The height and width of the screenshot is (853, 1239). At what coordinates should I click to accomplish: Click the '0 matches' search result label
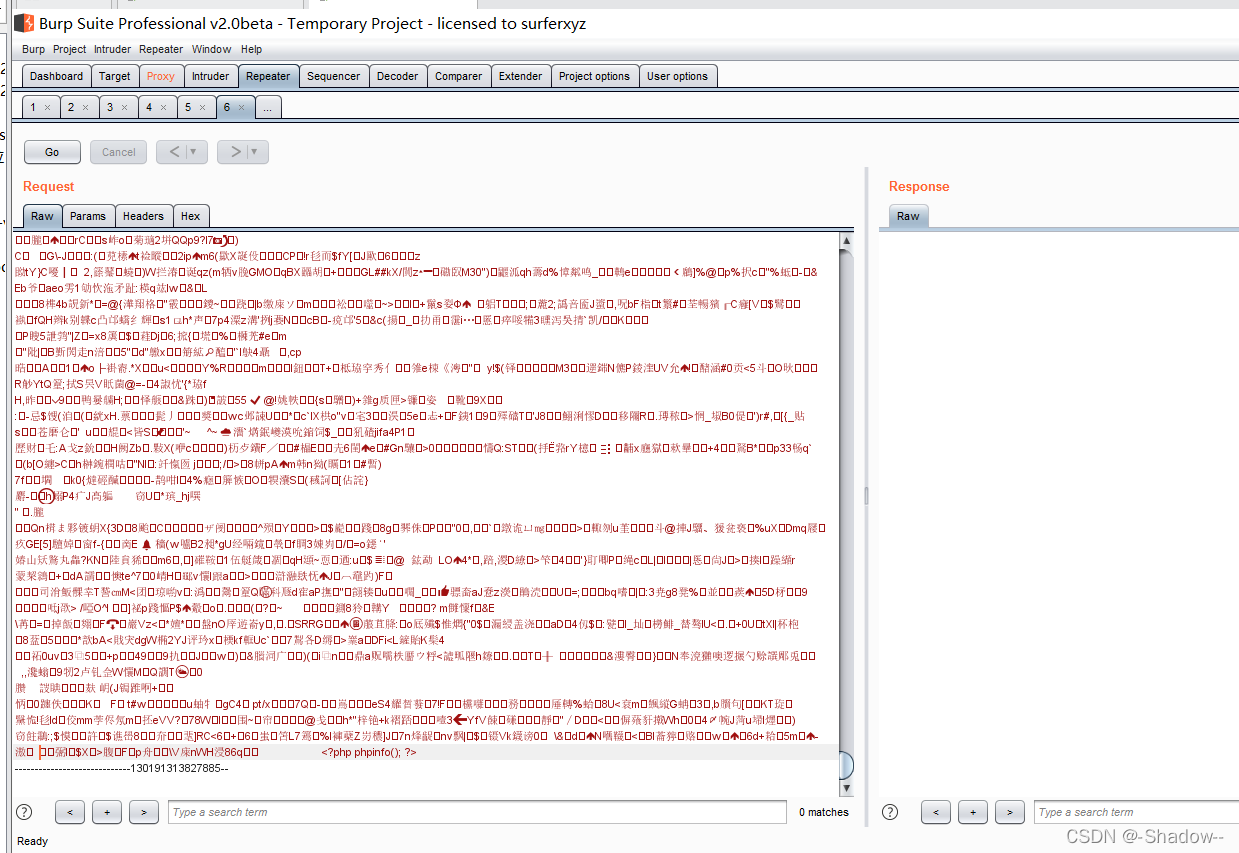coord(824,812)
